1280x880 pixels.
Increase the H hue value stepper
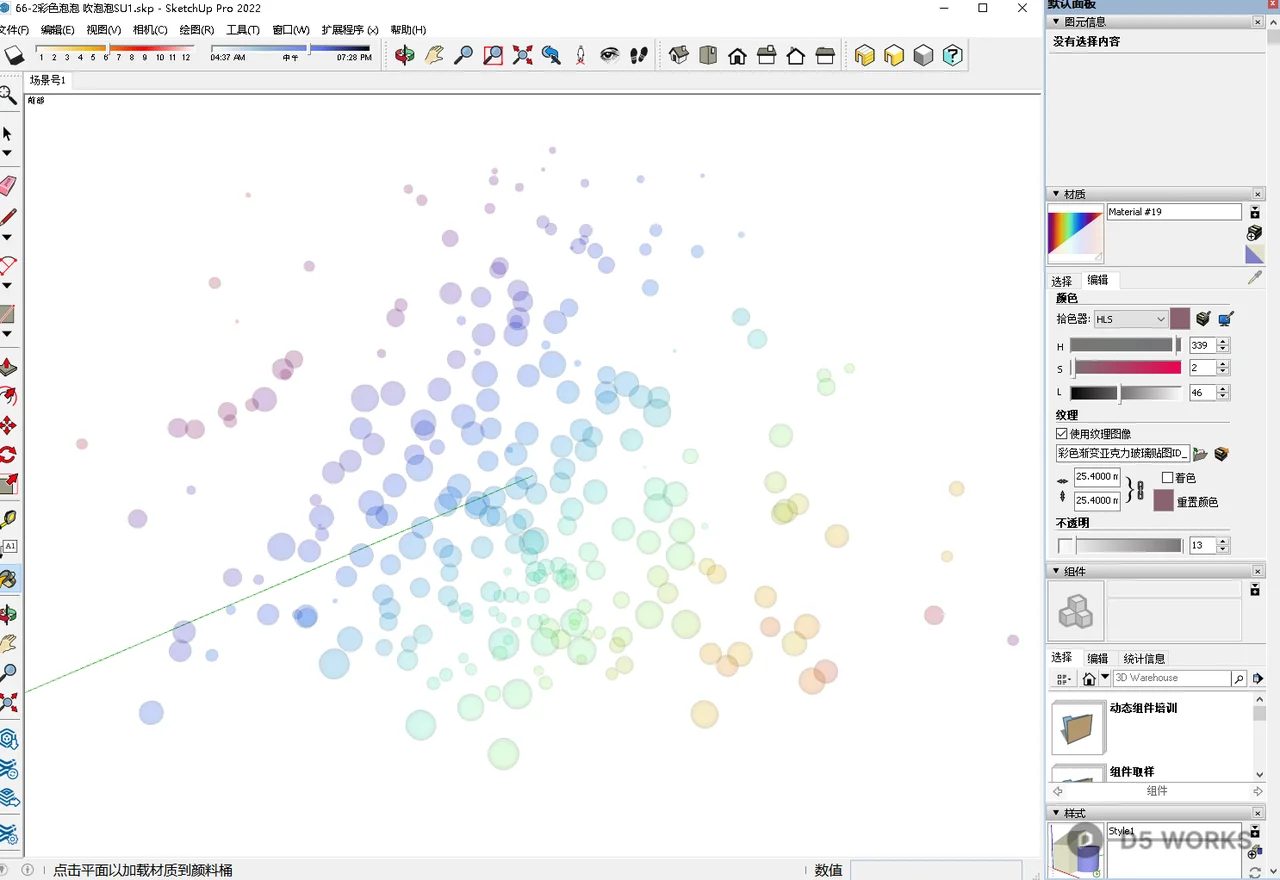1223,342
